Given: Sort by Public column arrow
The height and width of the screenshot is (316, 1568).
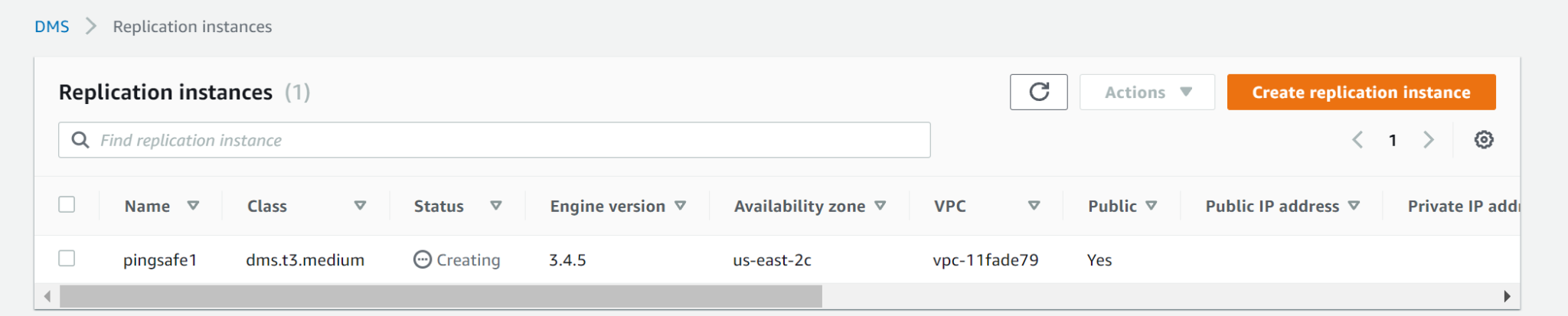Looking at the screenshot, I should [x=1151, y=206].
